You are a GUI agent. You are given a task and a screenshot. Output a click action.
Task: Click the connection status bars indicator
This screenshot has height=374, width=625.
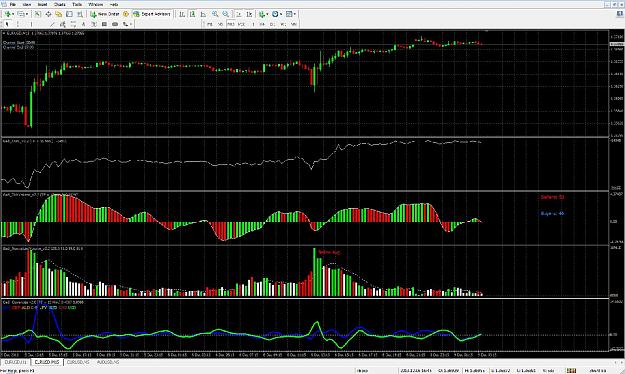coord(571,371)
